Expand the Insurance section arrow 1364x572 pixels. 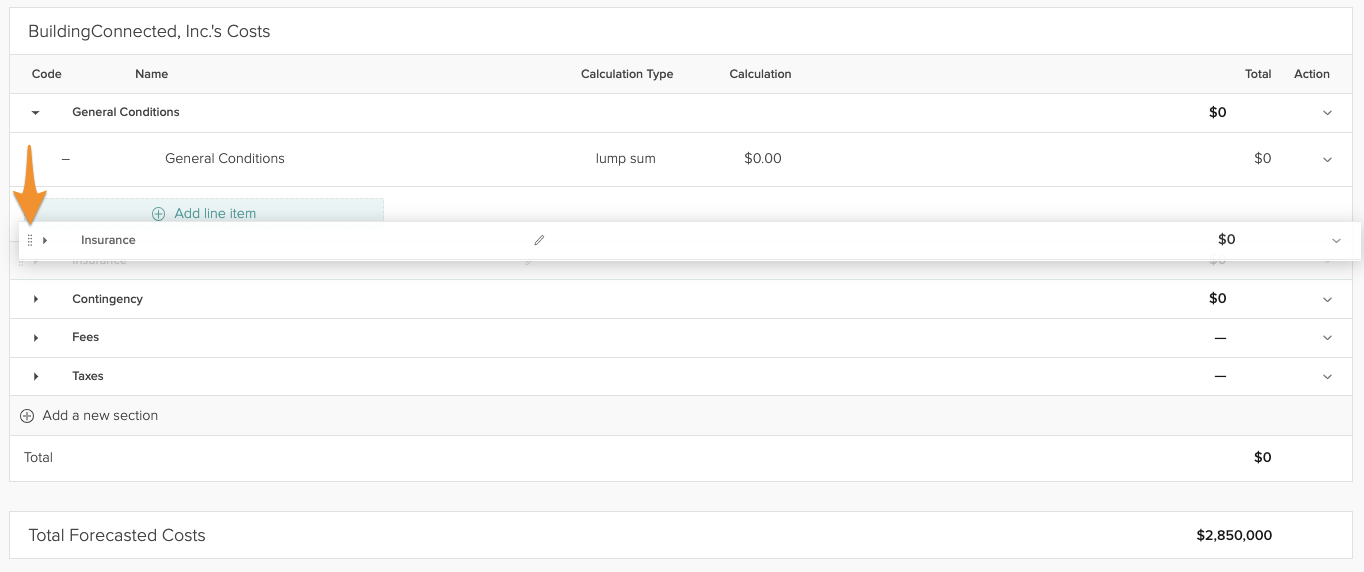pos(45,240)
